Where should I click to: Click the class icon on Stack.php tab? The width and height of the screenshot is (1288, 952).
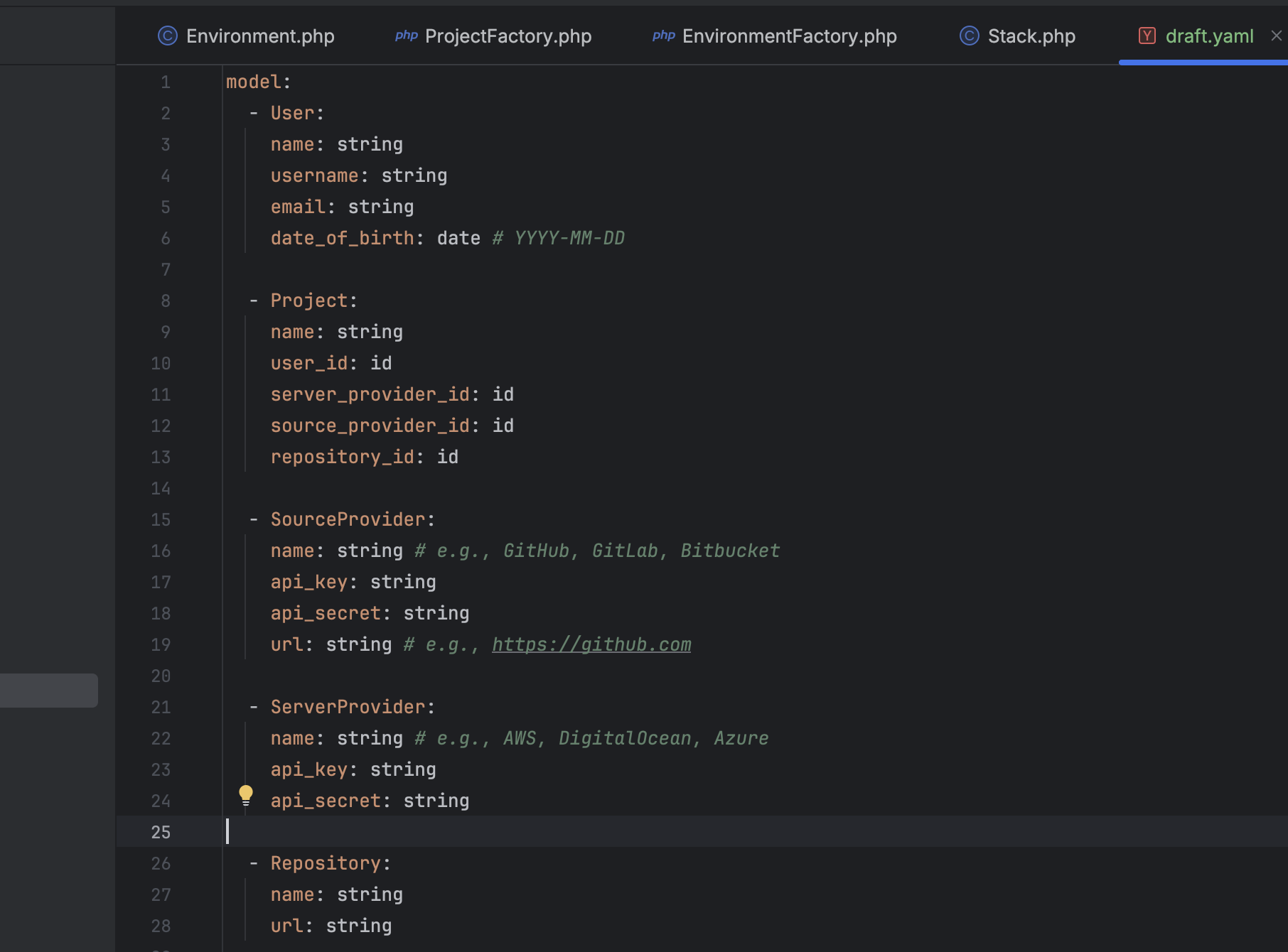pyautogui.click(x=970, y=36)
